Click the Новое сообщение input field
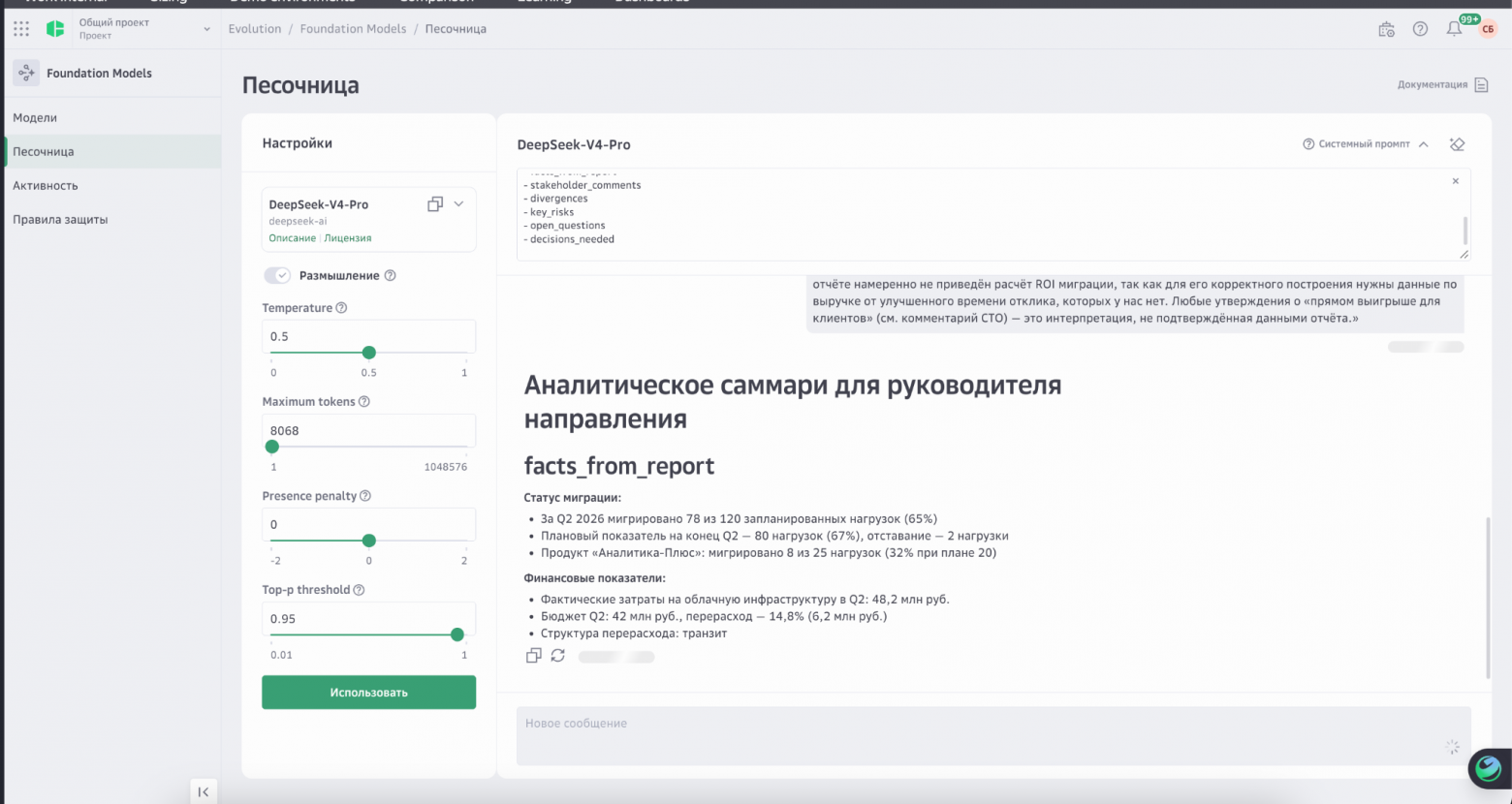1512x804 pixels. point(993,735)
